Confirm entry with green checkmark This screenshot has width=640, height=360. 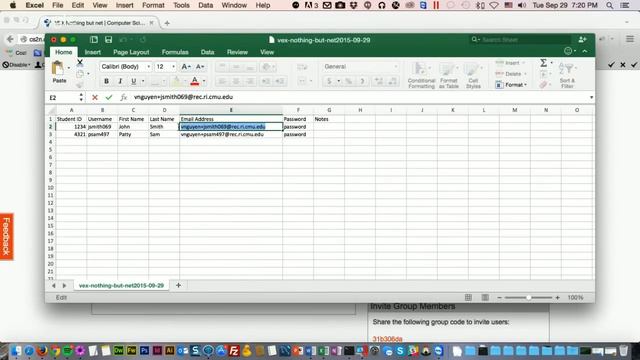pyautogui.click(x=109, y=97)
